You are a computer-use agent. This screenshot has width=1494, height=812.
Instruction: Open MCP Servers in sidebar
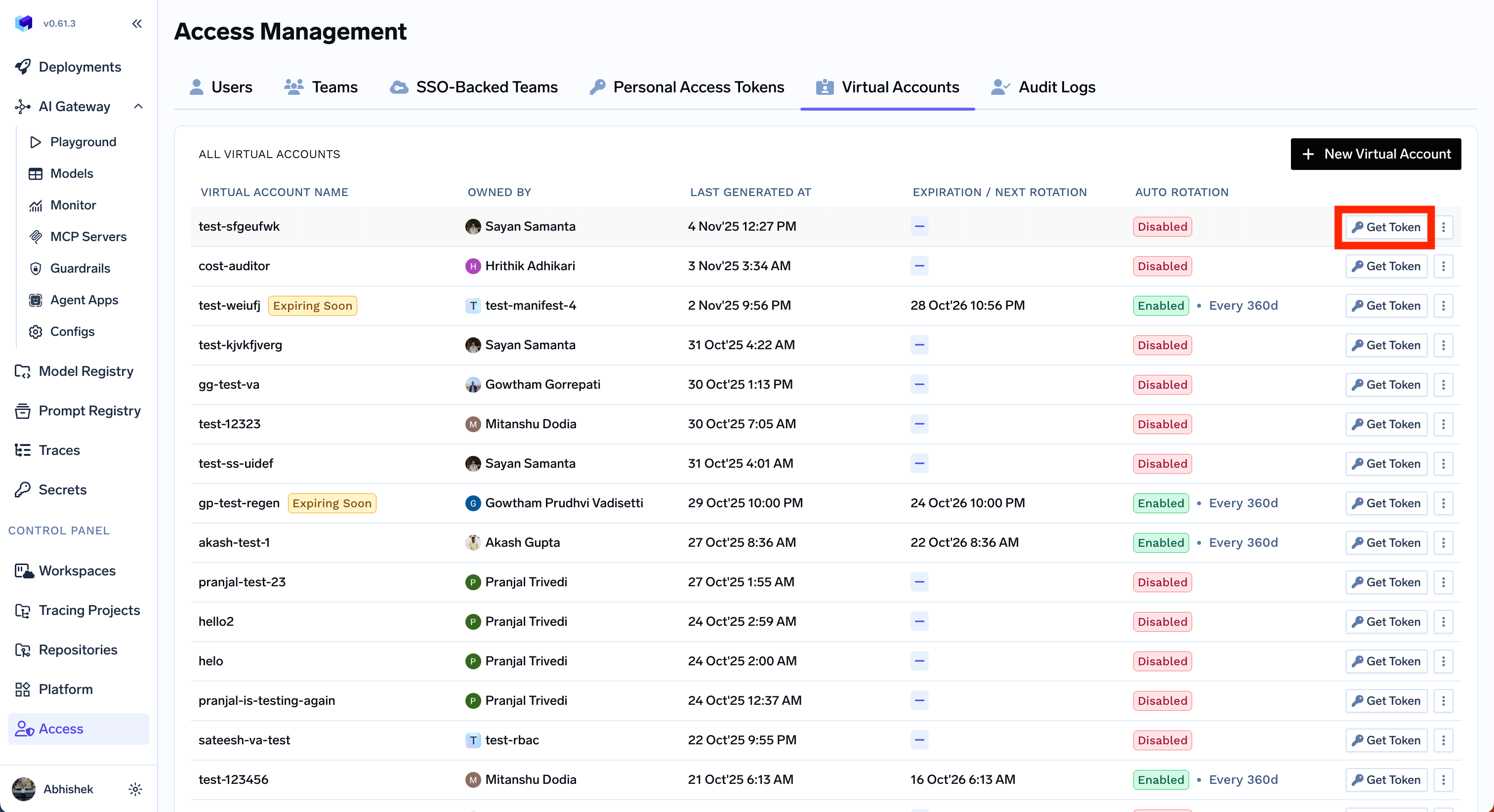[87, 237]
